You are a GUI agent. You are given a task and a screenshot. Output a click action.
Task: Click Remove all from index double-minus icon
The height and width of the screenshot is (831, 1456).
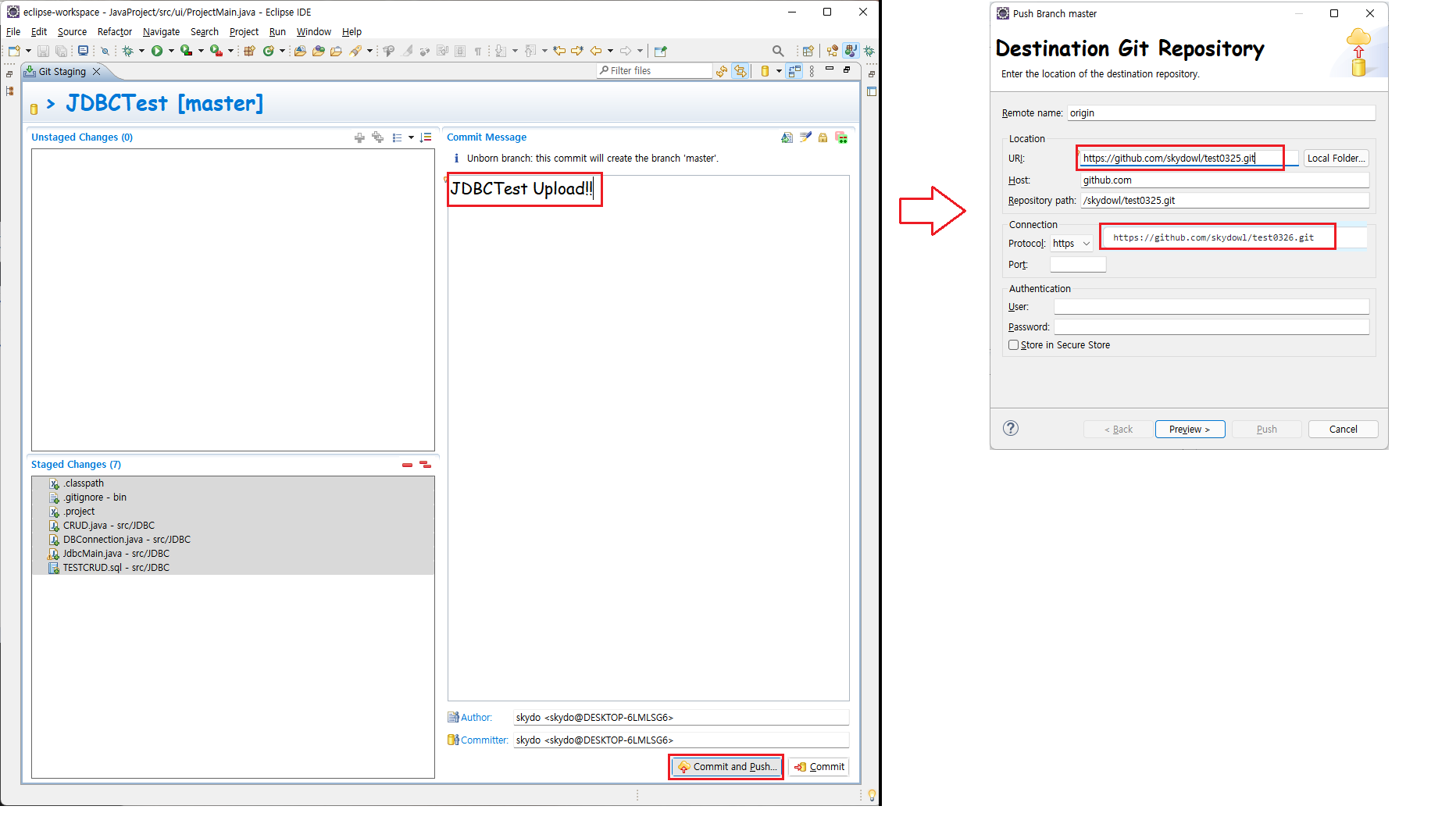425,465
